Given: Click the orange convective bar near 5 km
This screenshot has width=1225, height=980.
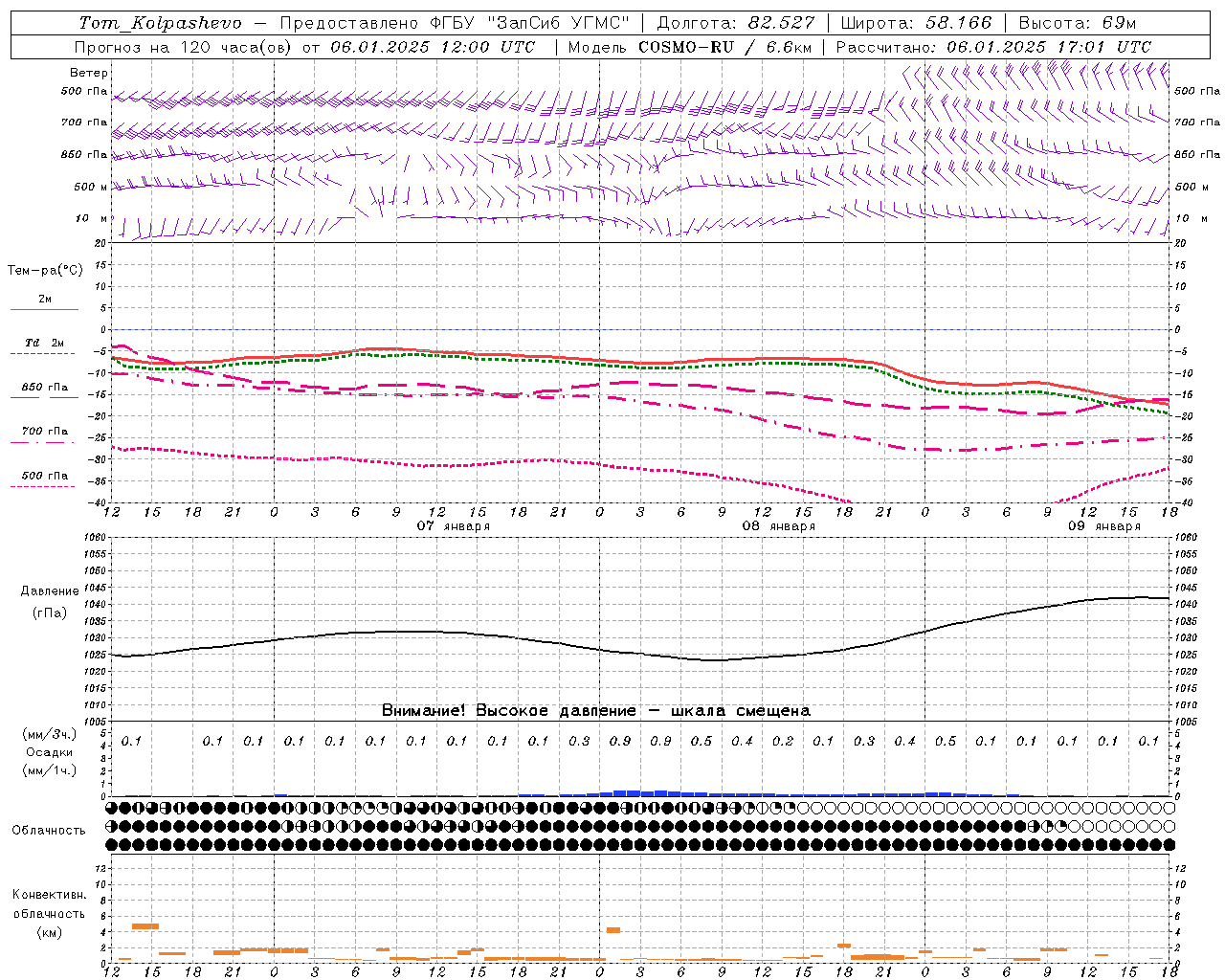Looking at the screenshot, I should point(145,925).
